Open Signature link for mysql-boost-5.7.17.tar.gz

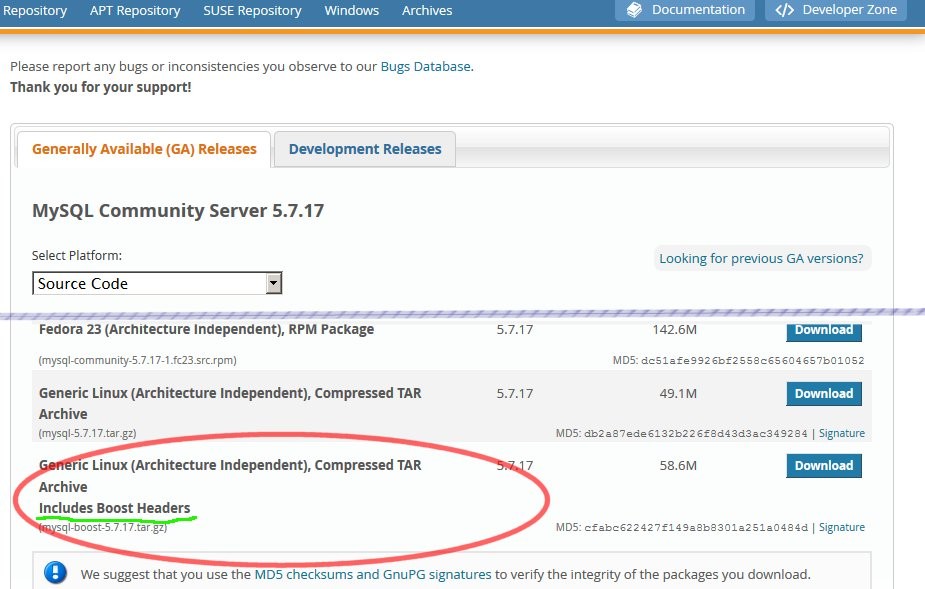click(842, 527)
